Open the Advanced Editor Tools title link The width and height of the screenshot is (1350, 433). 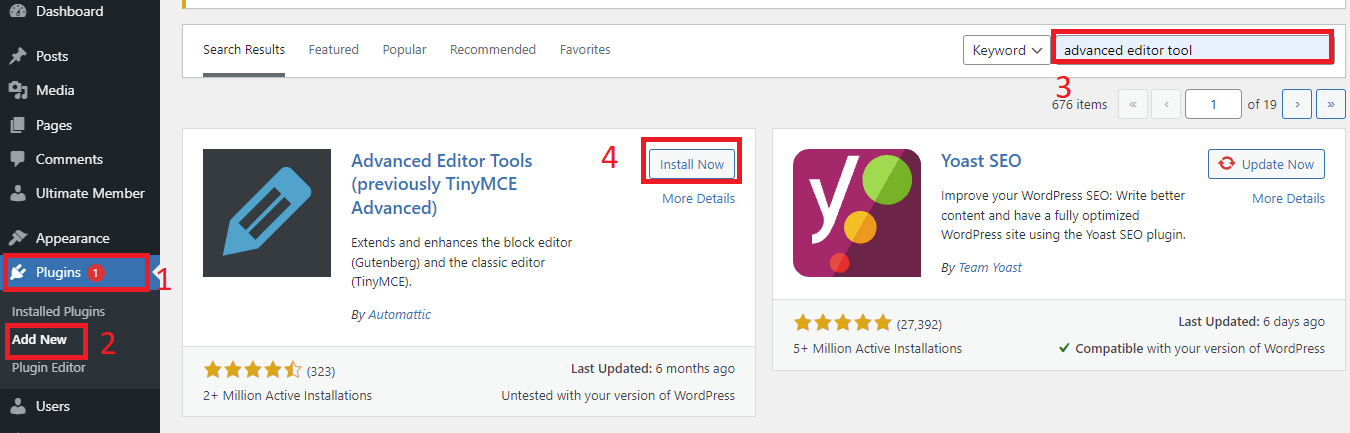[x=442, y=184]
